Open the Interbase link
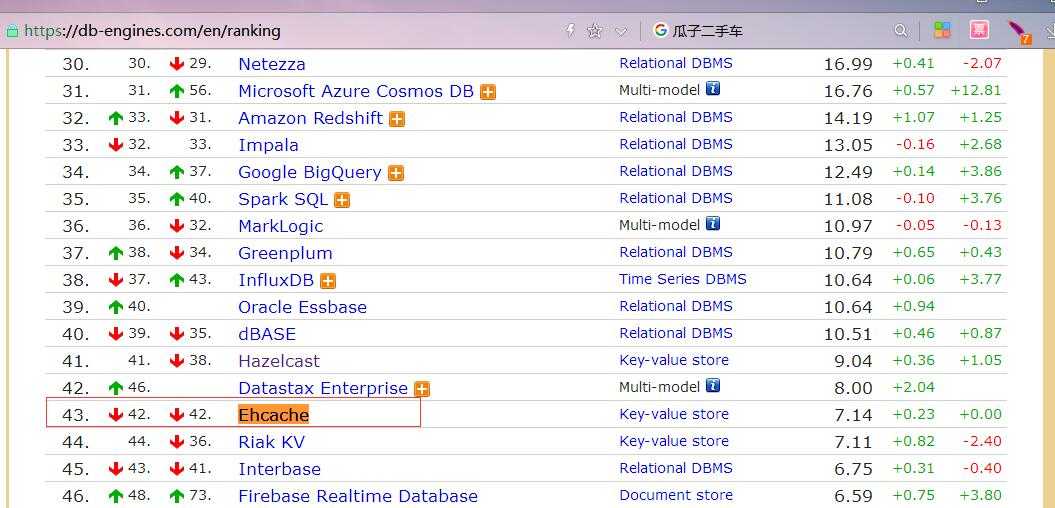Viewport: 1055px width, 508px height. click(x=279, y=469)
